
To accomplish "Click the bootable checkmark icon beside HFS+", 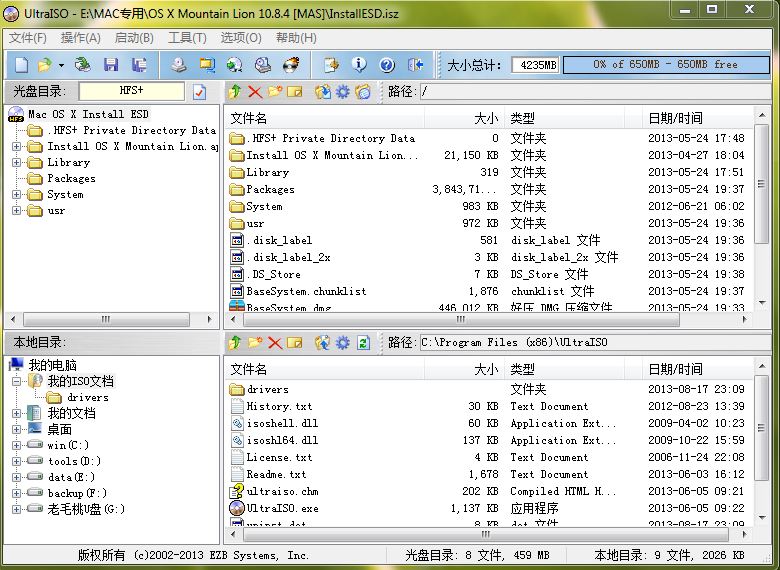I will tap(199, 92).
